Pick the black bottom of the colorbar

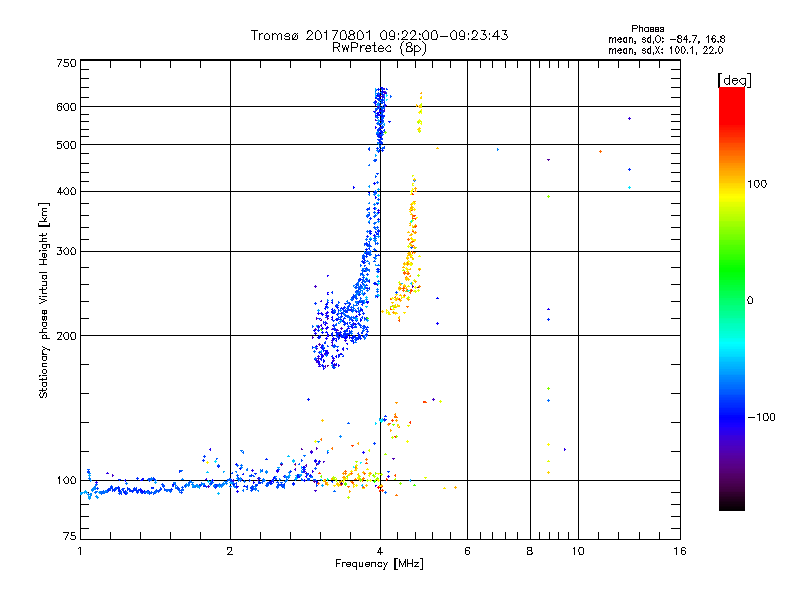pos(732,504)
